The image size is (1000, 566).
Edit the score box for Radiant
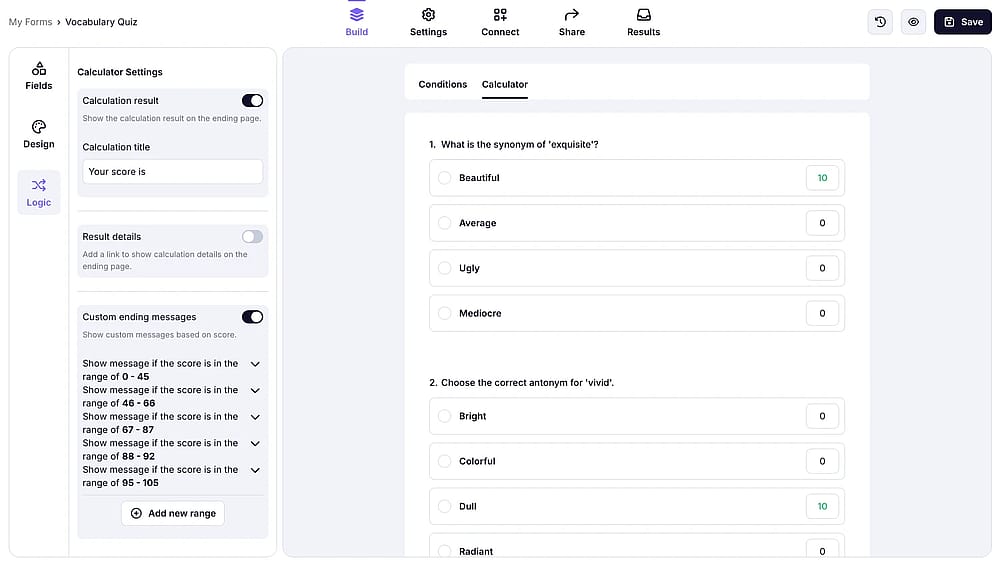(822, 549)
